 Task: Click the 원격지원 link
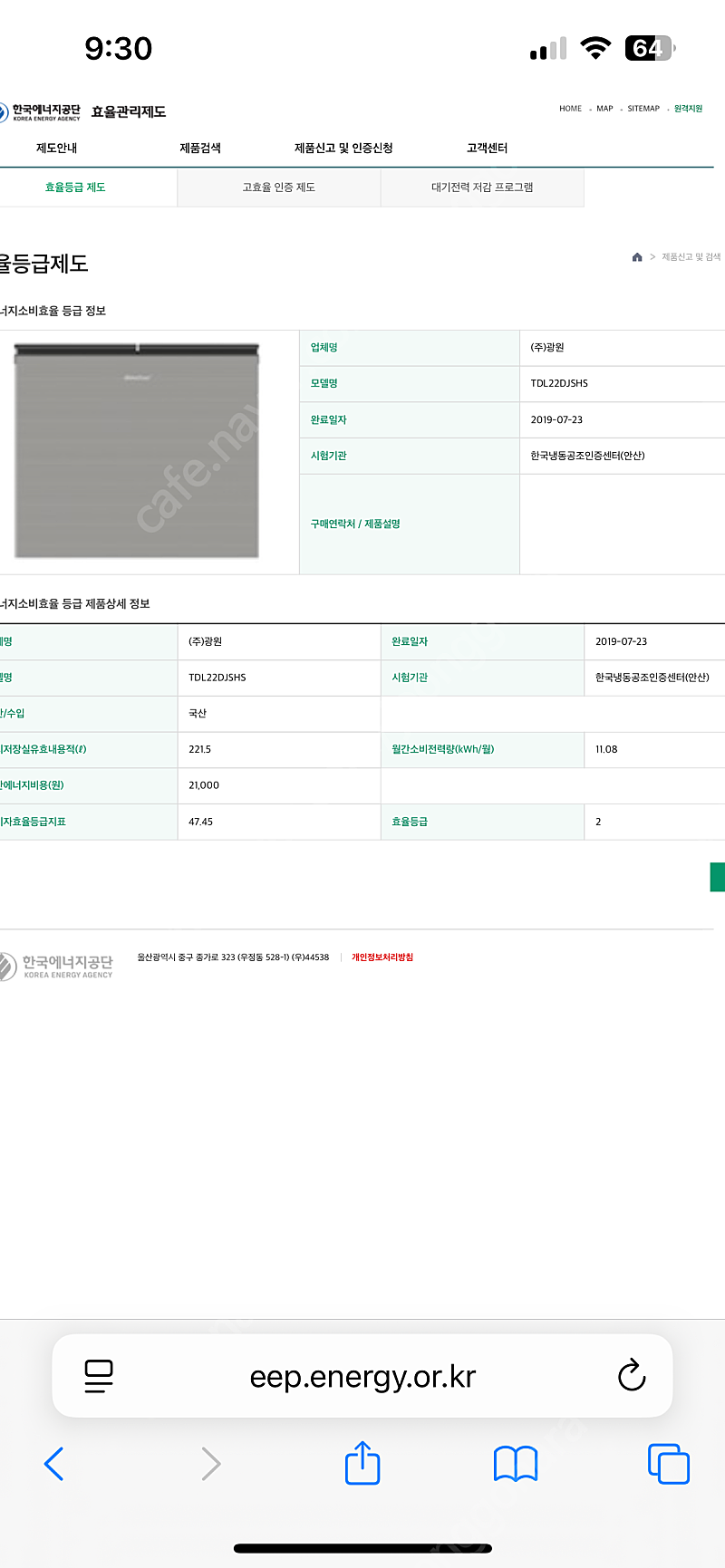tap(688, 109)
